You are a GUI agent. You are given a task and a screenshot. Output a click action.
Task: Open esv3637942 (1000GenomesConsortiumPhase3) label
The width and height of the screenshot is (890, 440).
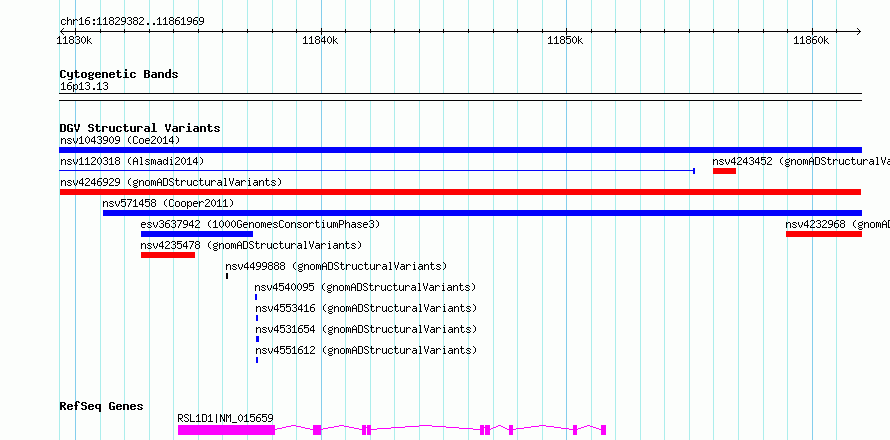(260, 224)
